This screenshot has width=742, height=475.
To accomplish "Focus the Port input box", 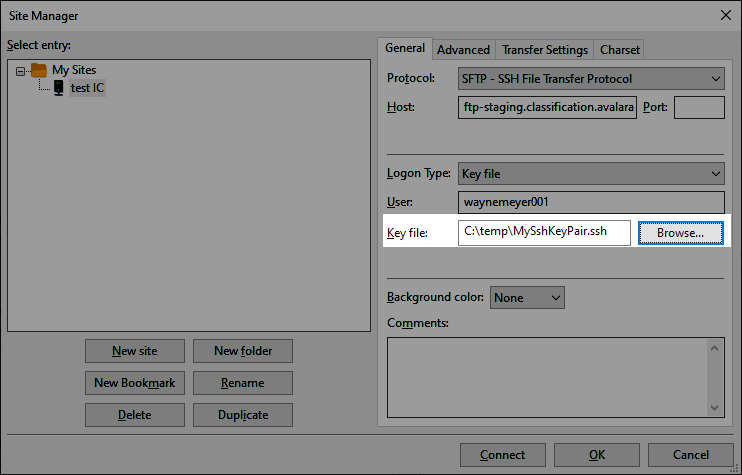I will 699,107.
